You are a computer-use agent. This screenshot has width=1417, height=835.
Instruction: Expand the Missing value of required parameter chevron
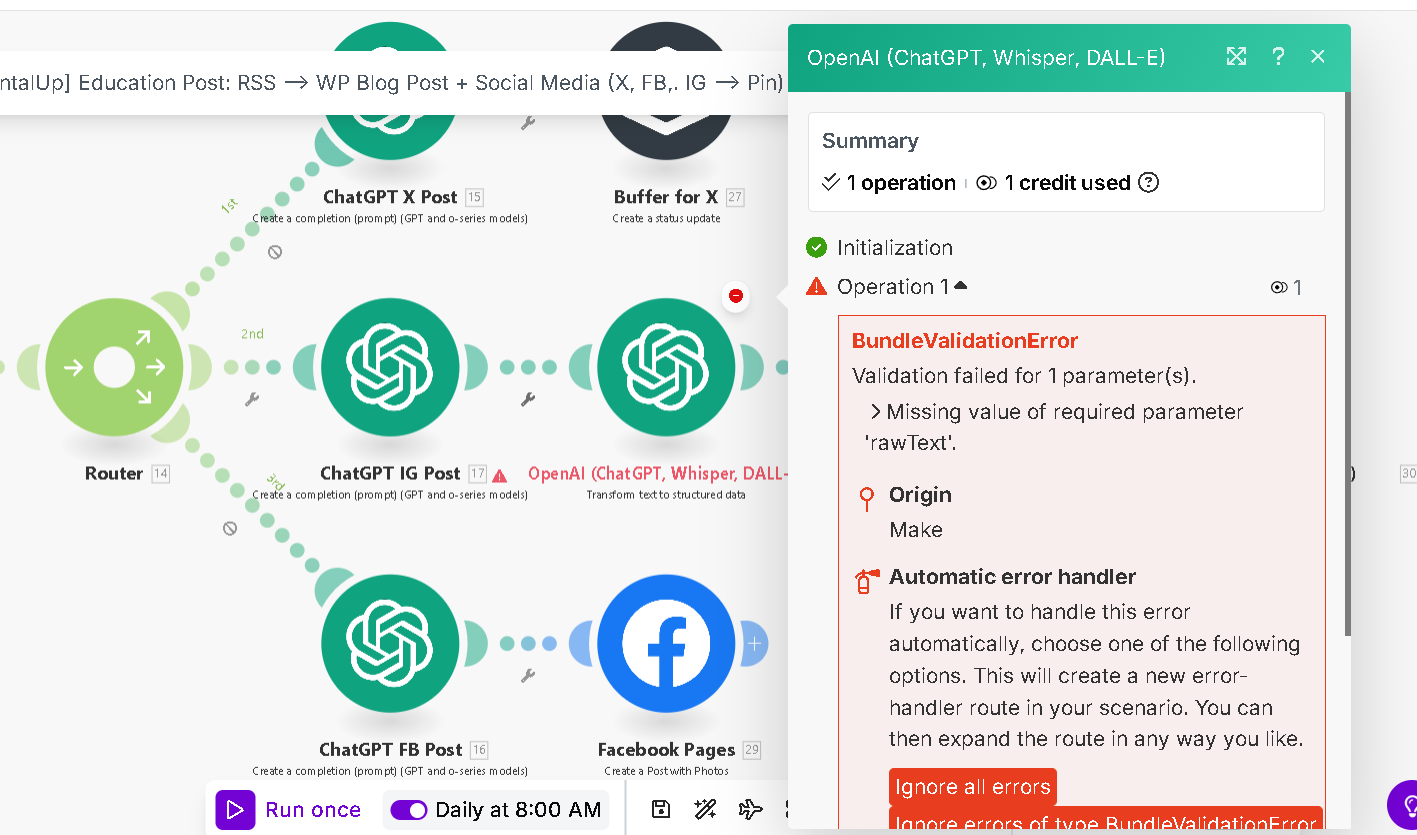pyautogui.click(x=876, y=412)
